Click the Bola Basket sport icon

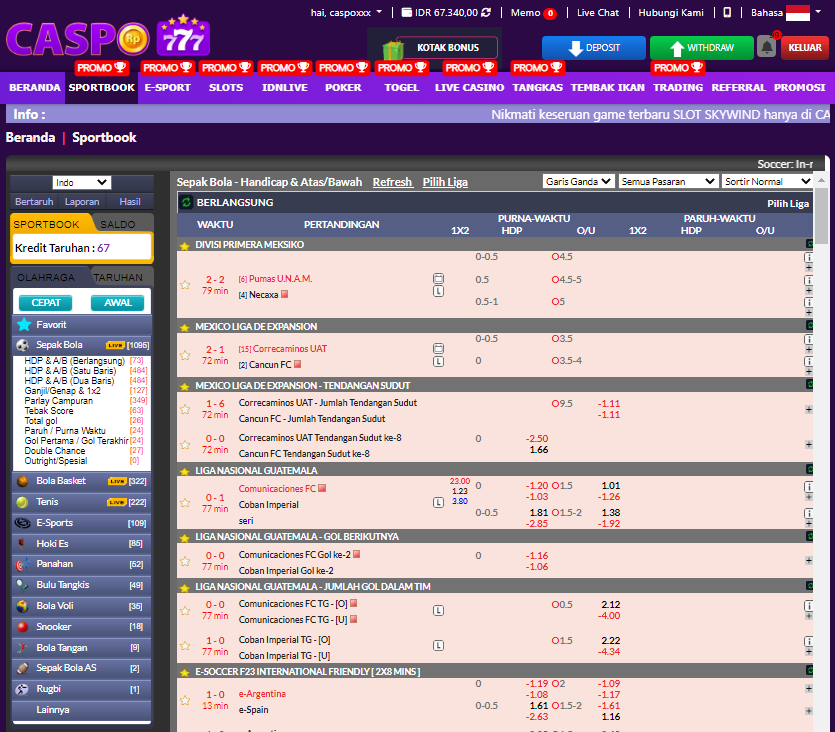pyautogui.click(x=22, y=481)
